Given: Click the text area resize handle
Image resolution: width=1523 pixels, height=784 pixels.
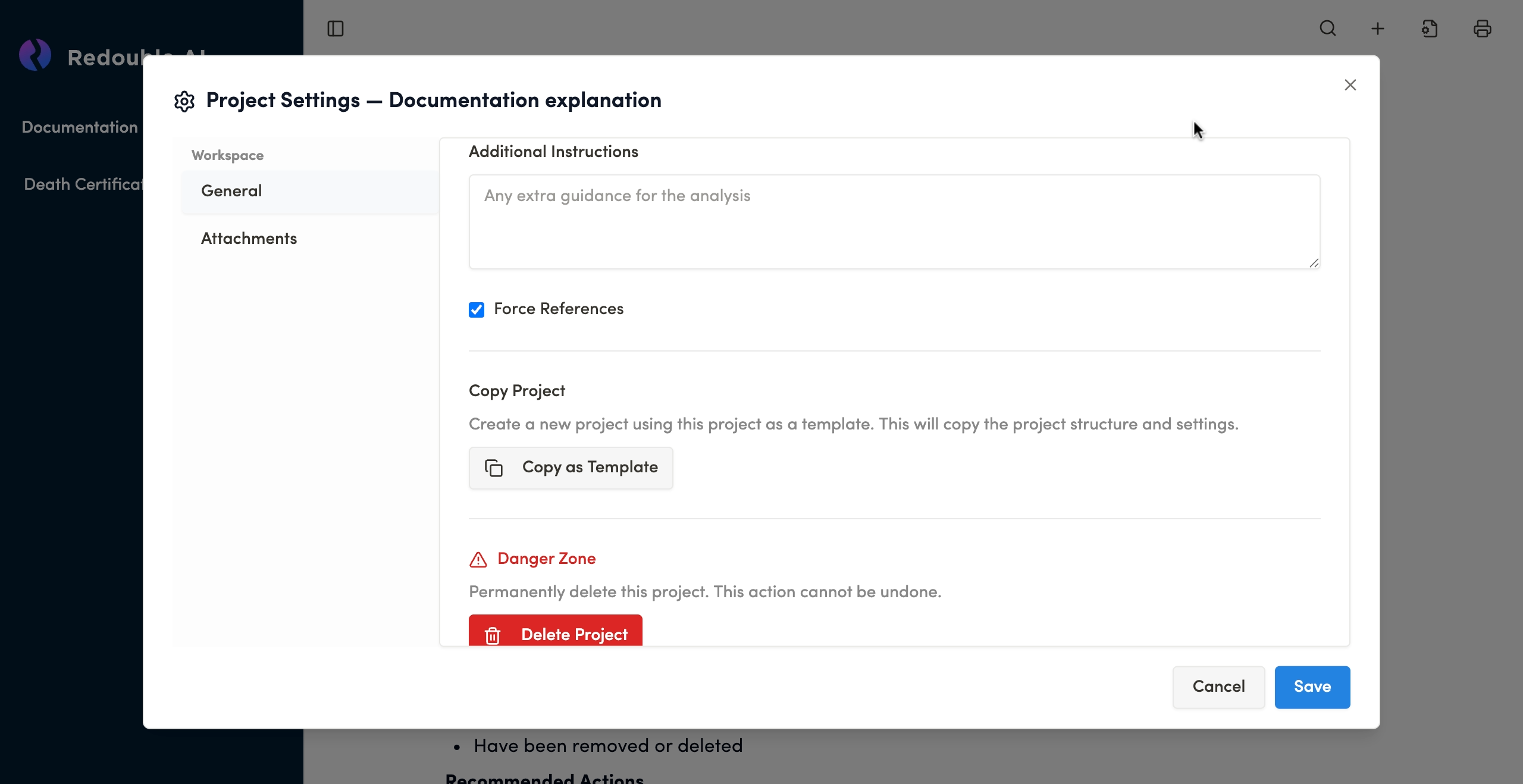Looking at the screenshot, I should pos(1314,263).
